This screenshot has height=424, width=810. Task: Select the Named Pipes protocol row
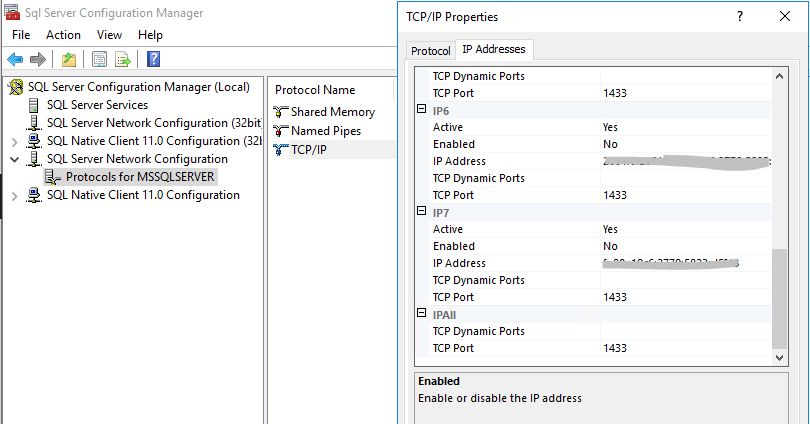[326, 131]
